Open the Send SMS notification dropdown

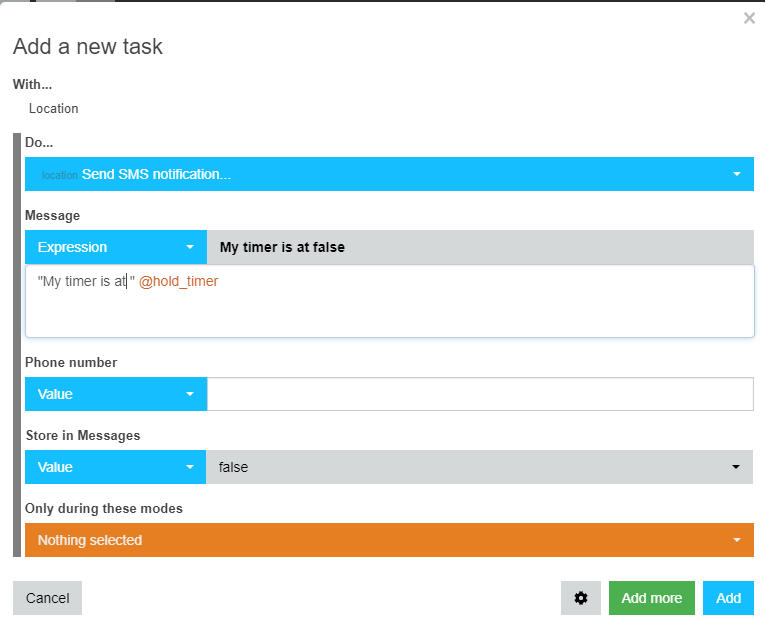389,174
